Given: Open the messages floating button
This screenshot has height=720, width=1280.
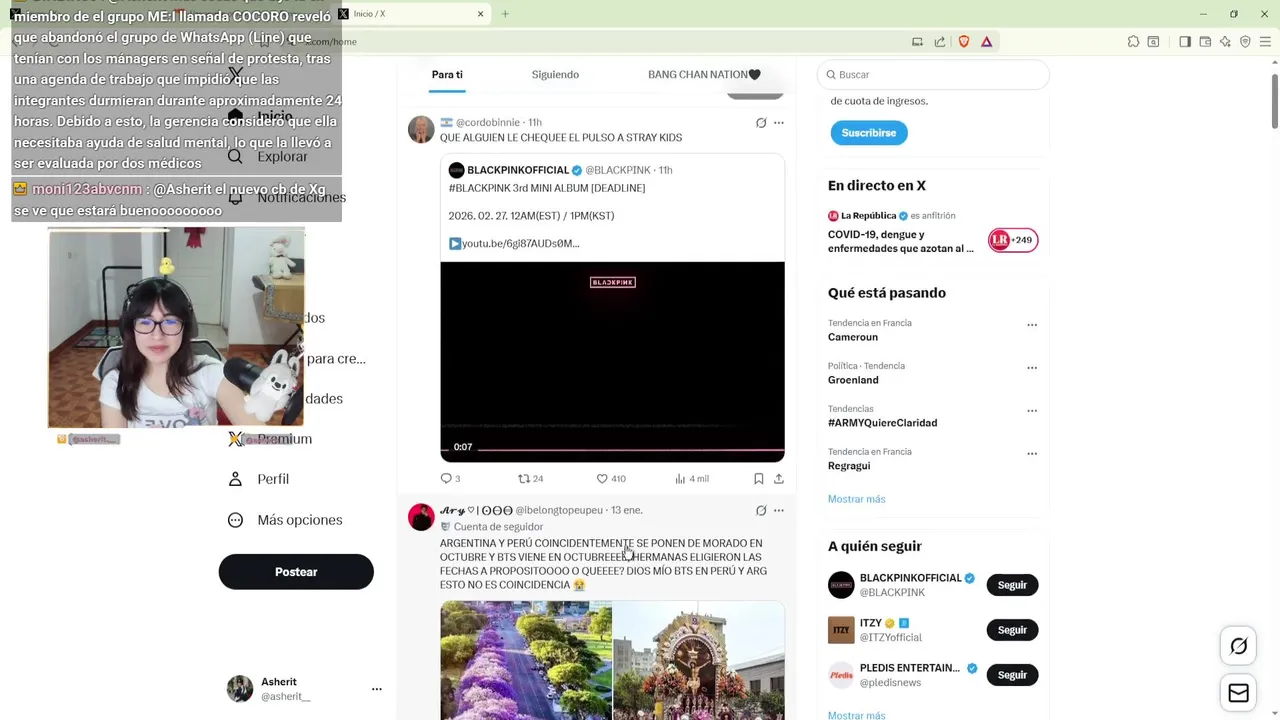Looking at the screenshot, I should [1238, 693].
